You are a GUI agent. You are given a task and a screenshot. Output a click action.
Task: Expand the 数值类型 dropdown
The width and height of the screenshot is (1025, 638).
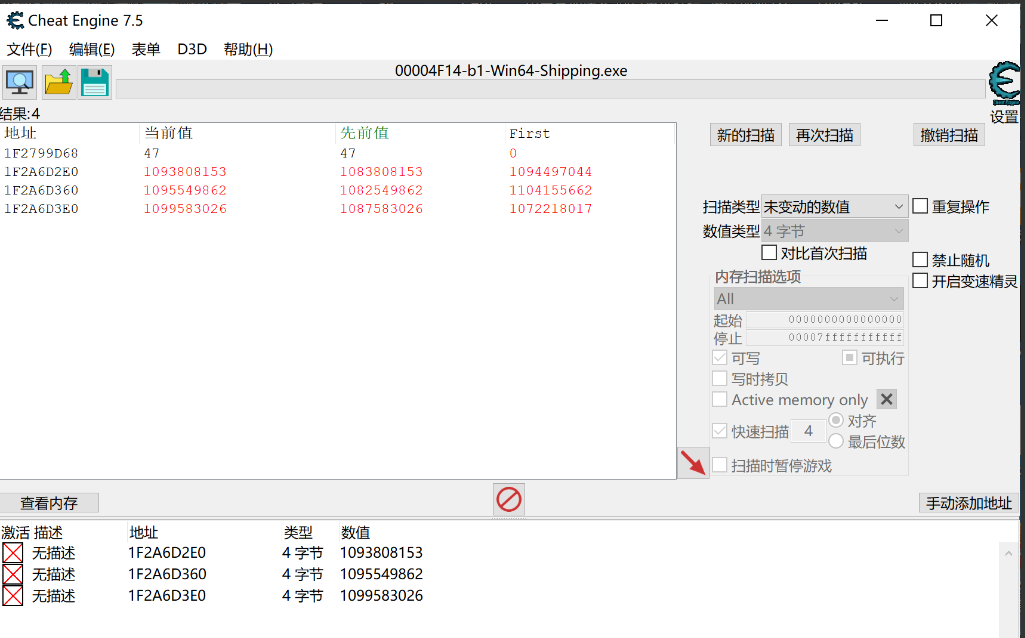834,231
